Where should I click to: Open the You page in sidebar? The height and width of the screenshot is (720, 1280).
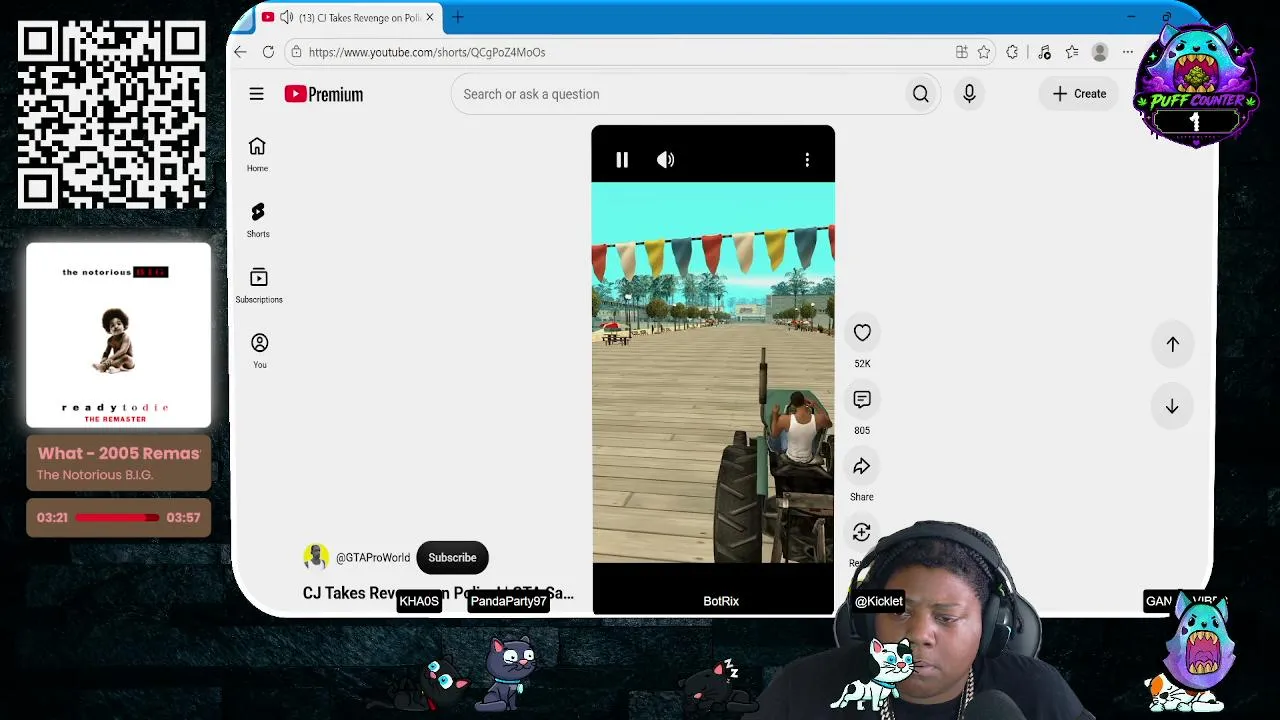pyautogui.click(x=259, y=351)
